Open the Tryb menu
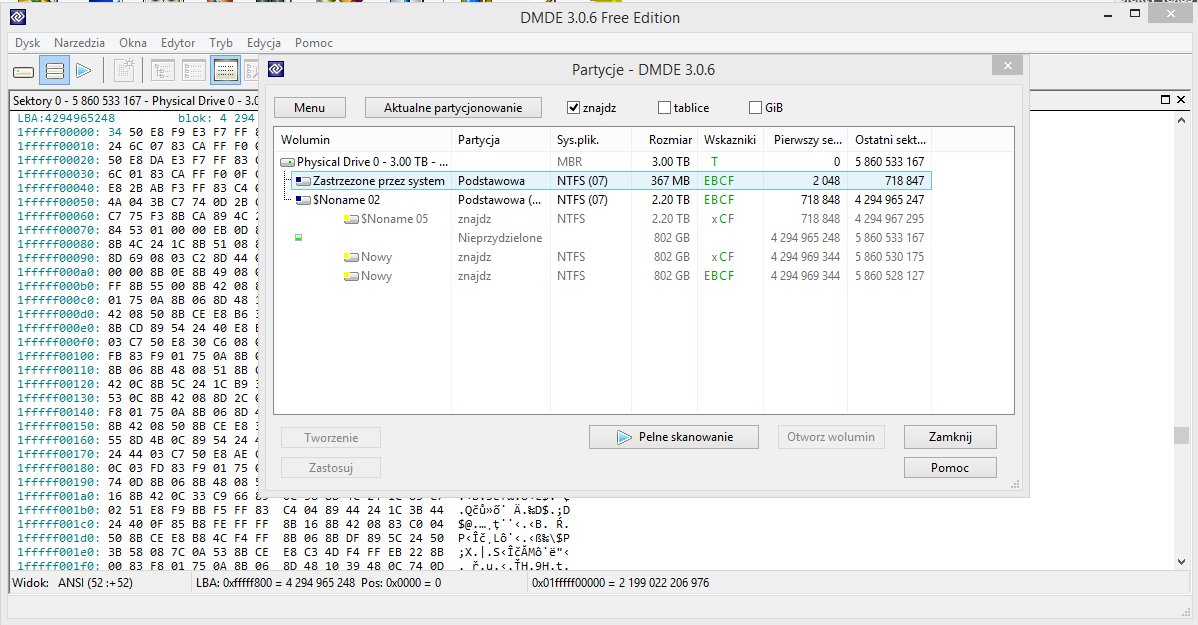 (x=221, y=43)
